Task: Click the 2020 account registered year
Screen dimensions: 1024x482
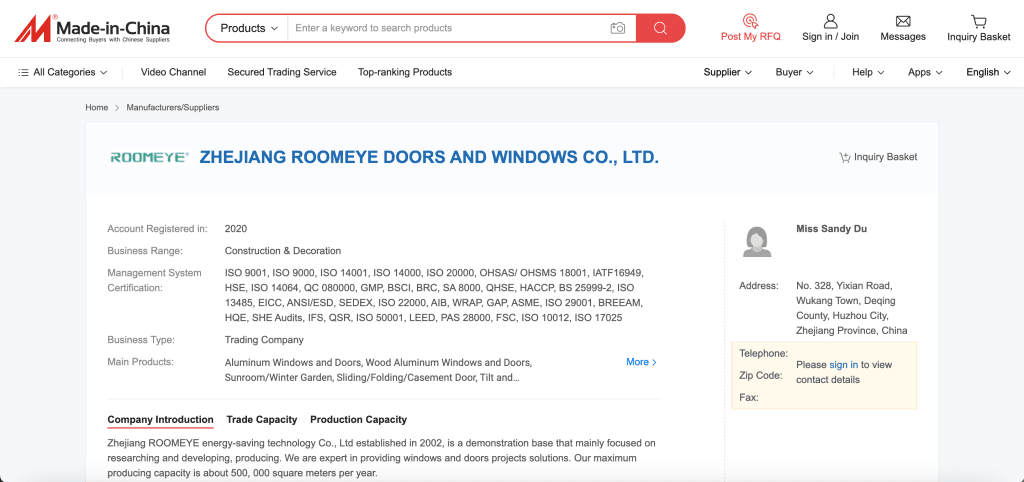Action: [x=236, y=229]
